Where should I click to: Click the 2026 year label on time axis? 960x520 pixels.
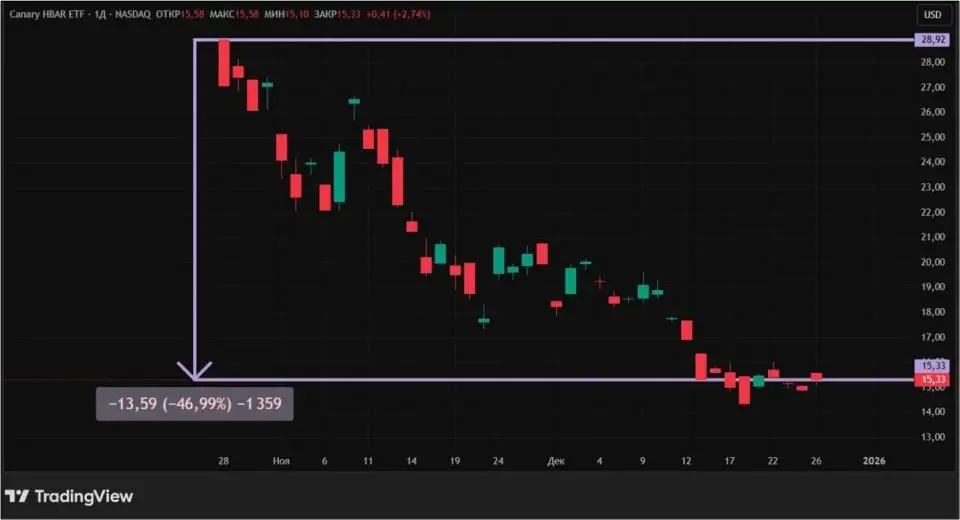click(874, 461)
